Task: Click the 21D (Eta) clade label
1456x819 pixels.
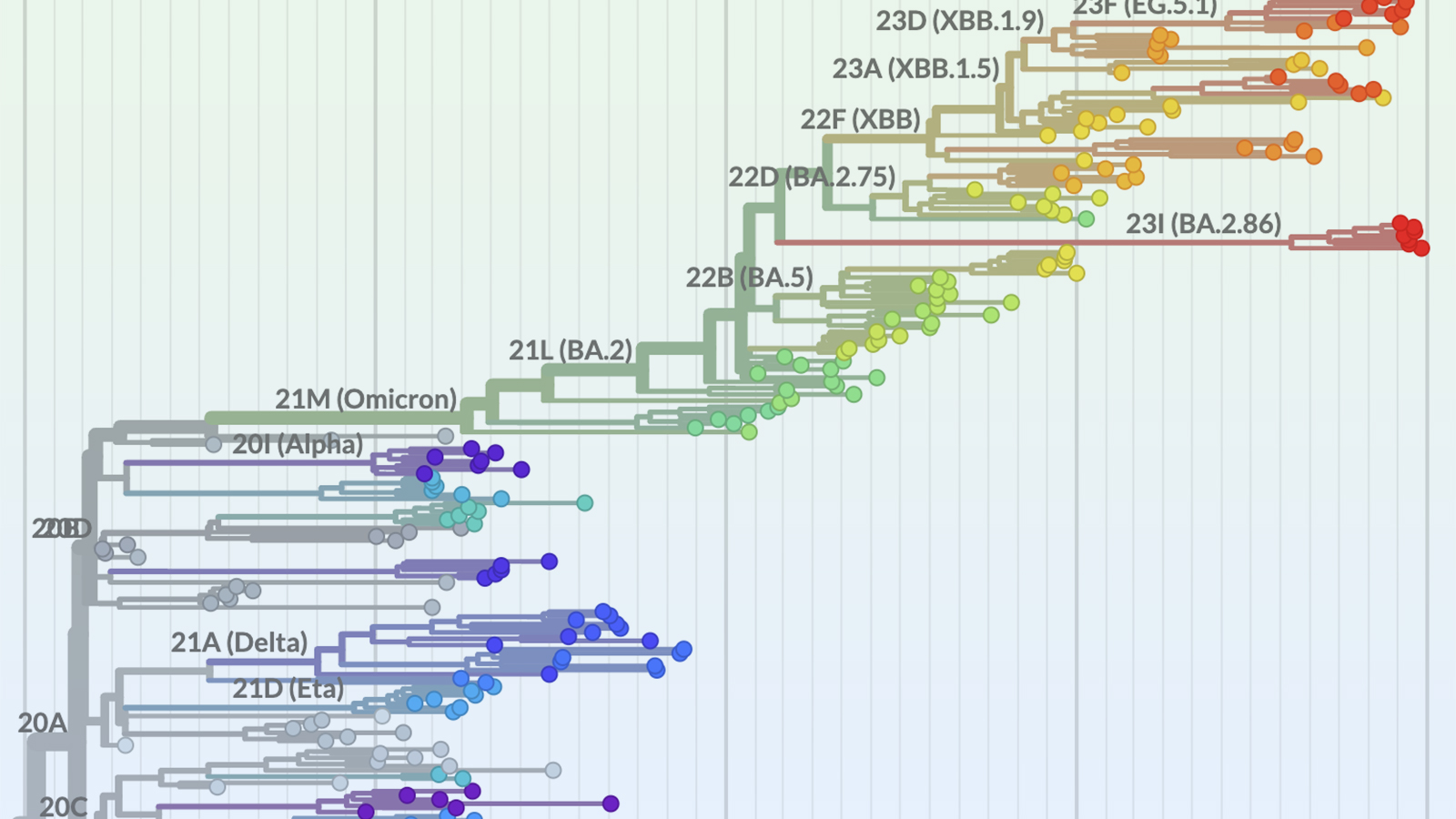Action: click(x=288, y=689)
